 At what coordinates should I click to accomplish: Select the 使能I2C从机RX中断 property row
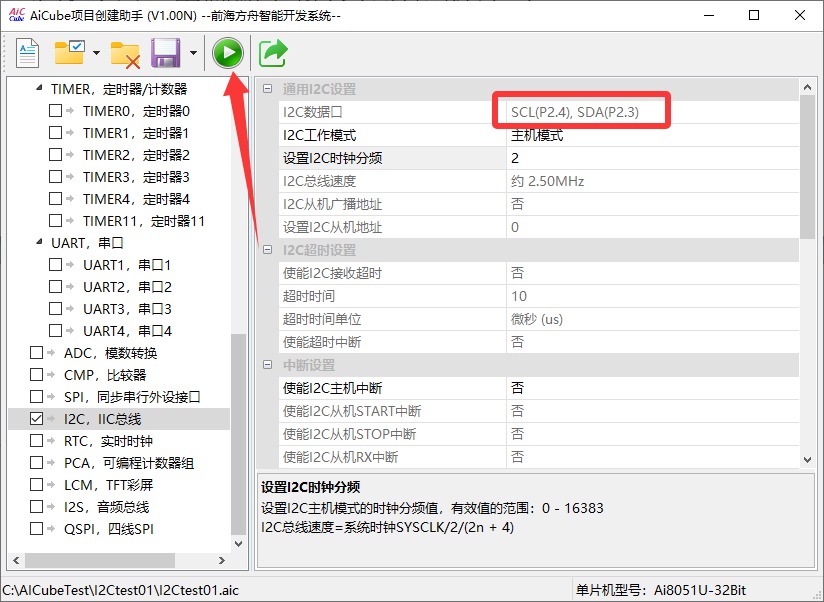tap(539, 456)
